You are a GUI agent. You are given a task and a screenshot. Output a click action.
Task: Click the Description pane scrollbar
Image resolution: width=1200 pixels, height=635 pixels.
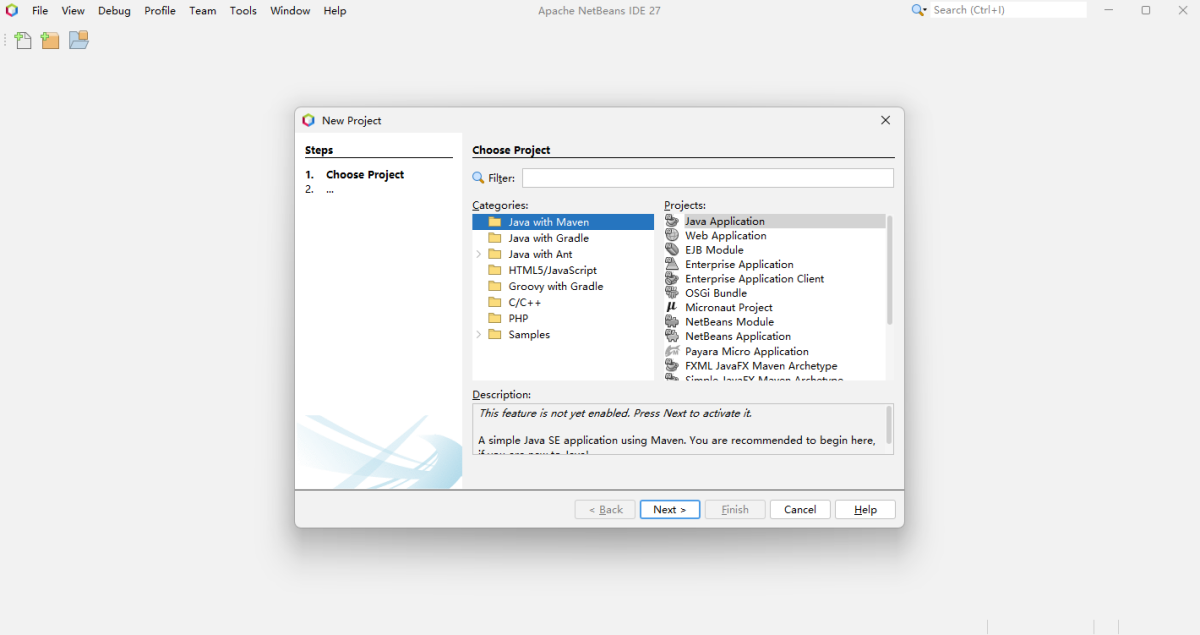coord(889,425)
